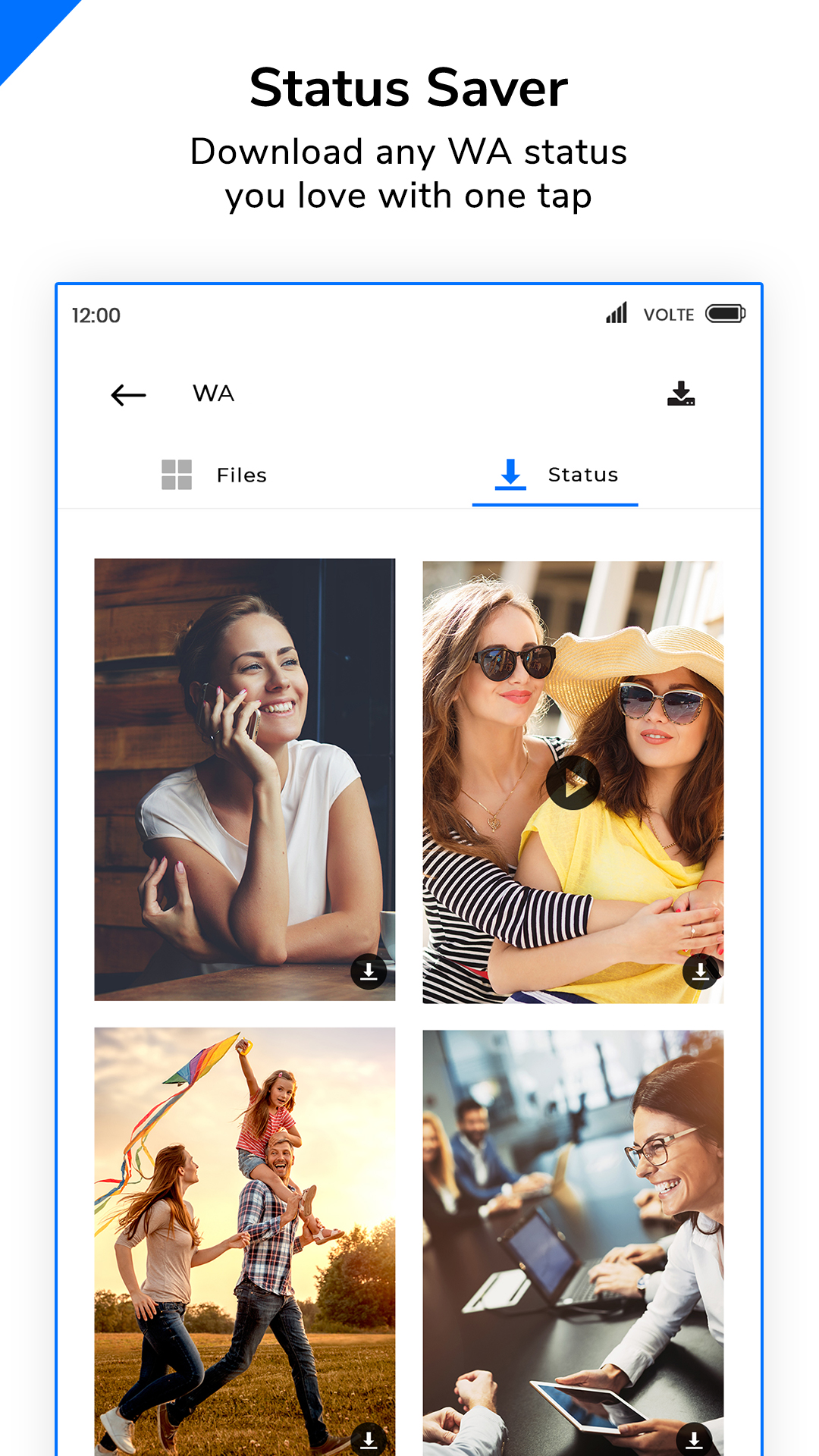Click the grid icon beside Files
The height and width of the screenshot is (1456, 819).
(177, 475)
